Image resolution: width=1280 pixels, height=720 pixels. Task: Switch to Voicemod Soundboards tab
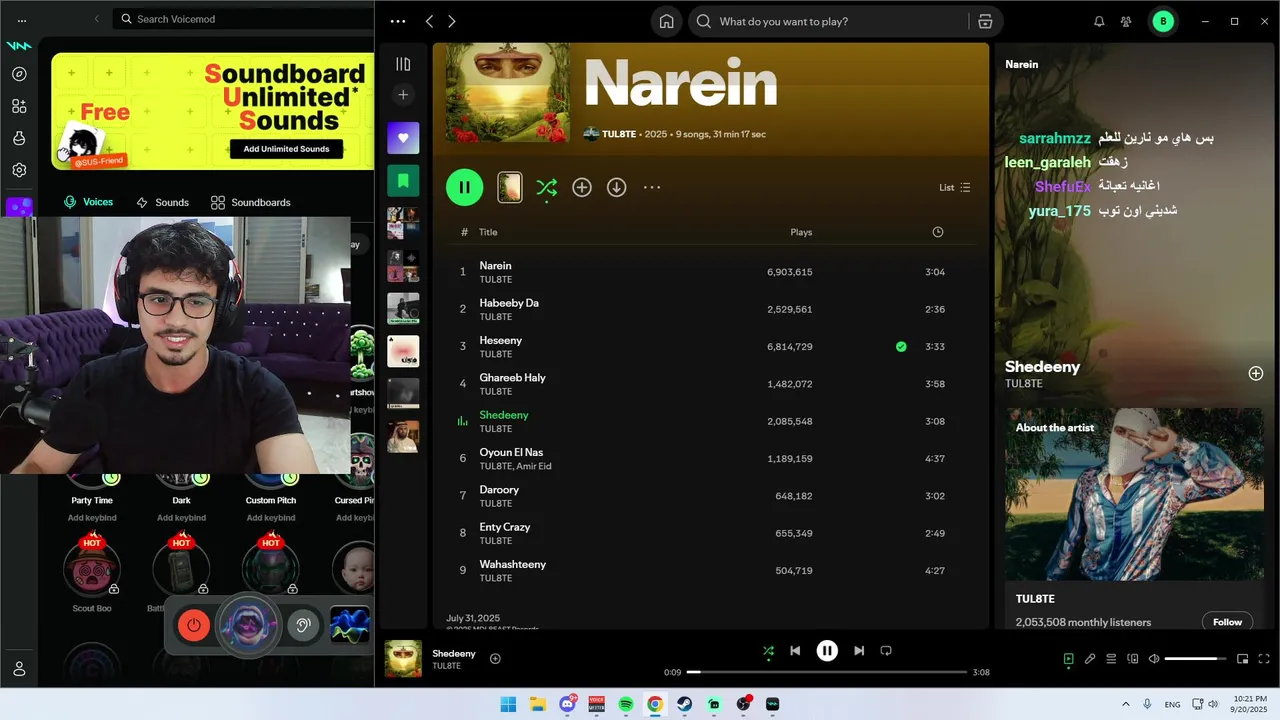(x=251, y=202)
